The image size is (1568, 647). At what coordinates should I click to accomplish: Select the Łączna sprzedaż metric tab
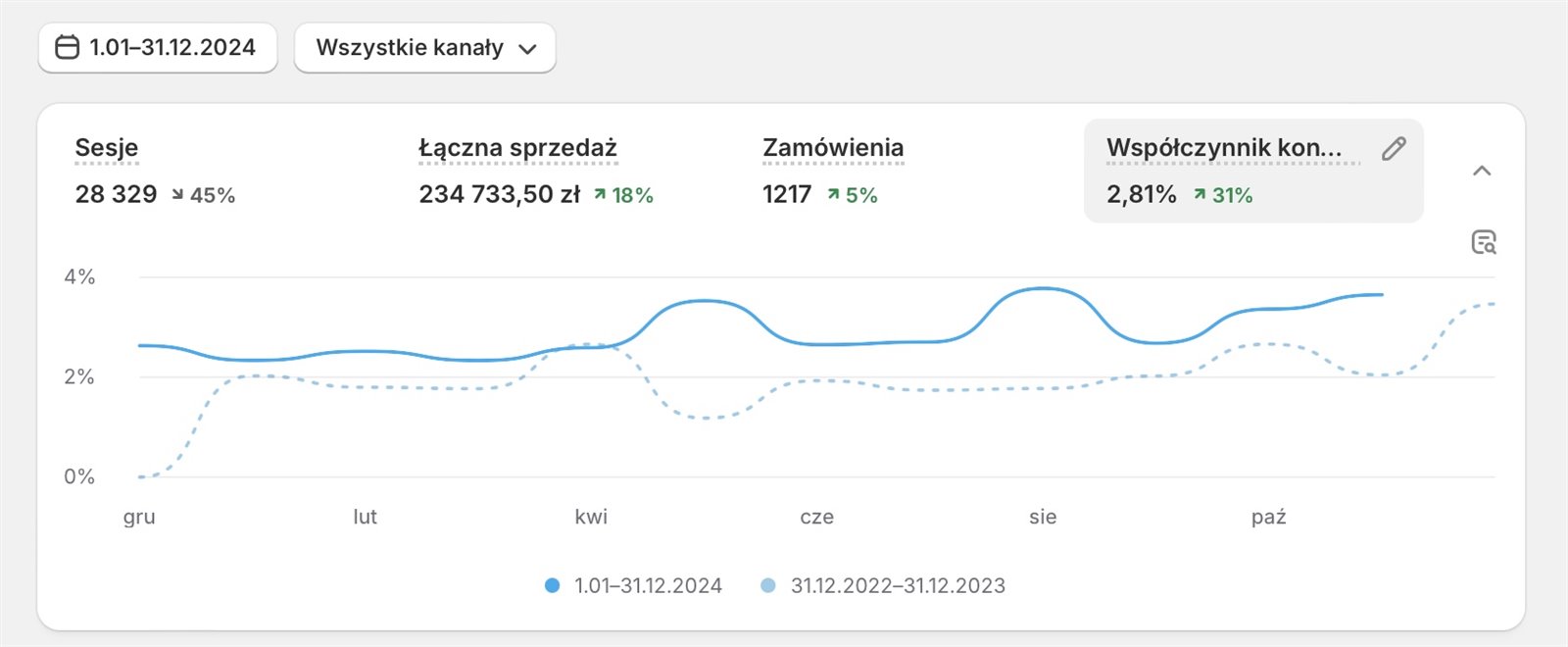click(517, 148)
